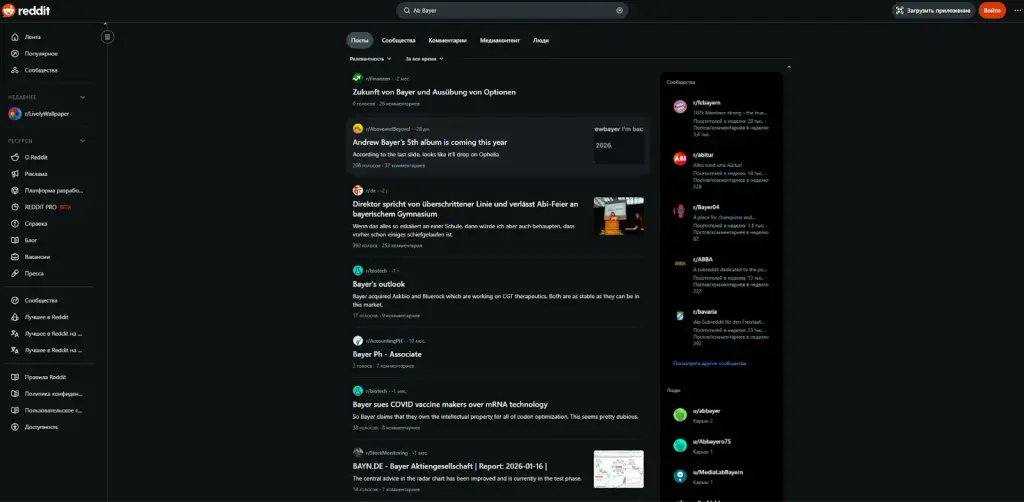The image size is (1024, 502).
Task: Click the r/biotech label on Bayer's outlook
Action: tap(377, 271)
